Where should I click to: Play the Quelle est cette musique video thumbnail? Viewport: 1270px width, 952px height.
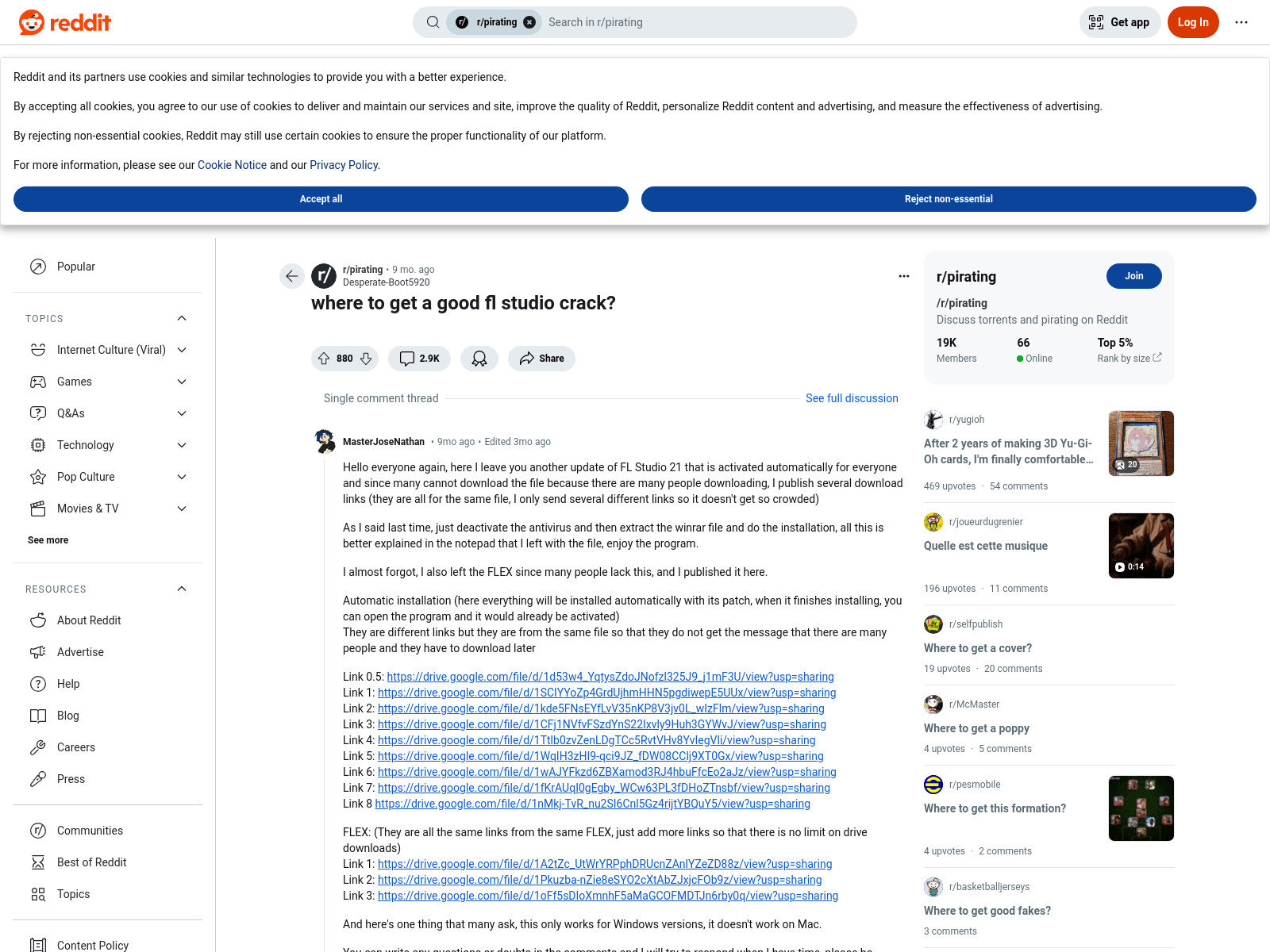tap(1141, 546)
